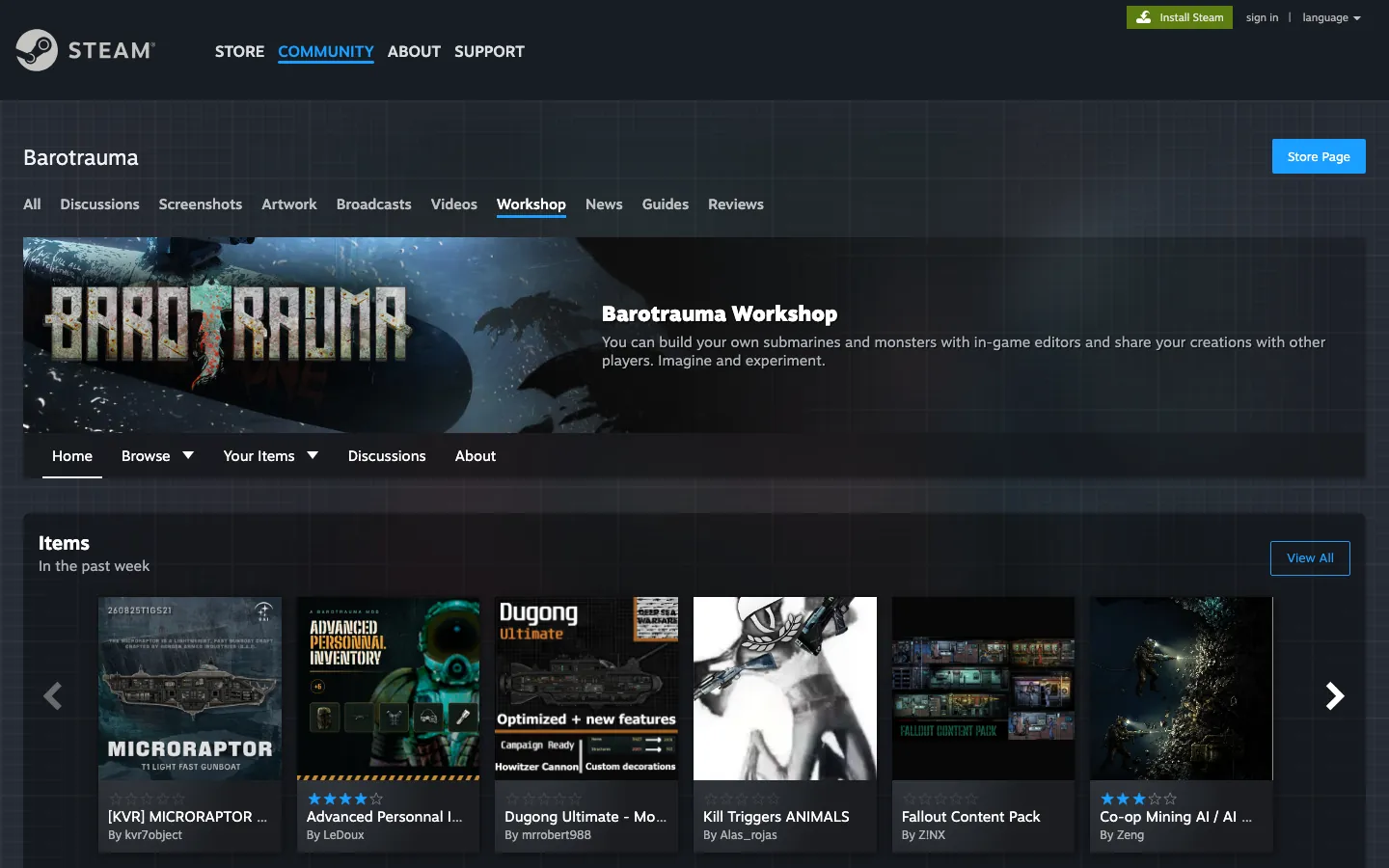Click author name Zeng
Screen dimensions: 1389x868
pyautogui.click(x=1130, y=835)
